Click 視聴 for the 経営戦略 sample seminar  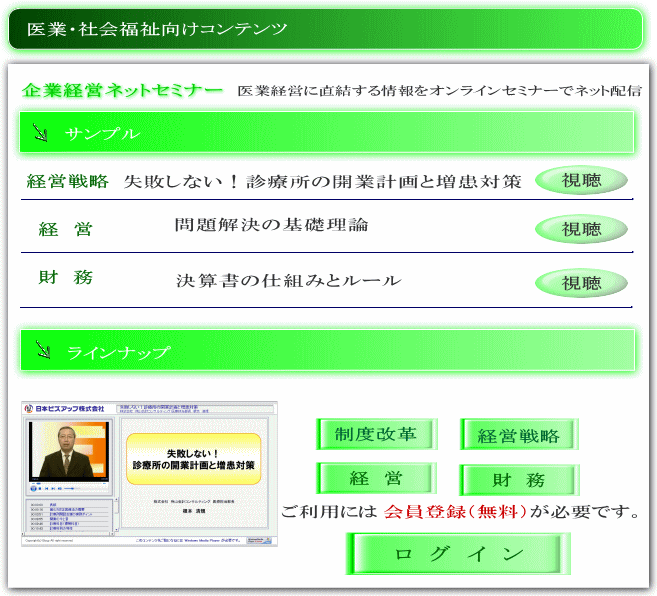[581, 181]
